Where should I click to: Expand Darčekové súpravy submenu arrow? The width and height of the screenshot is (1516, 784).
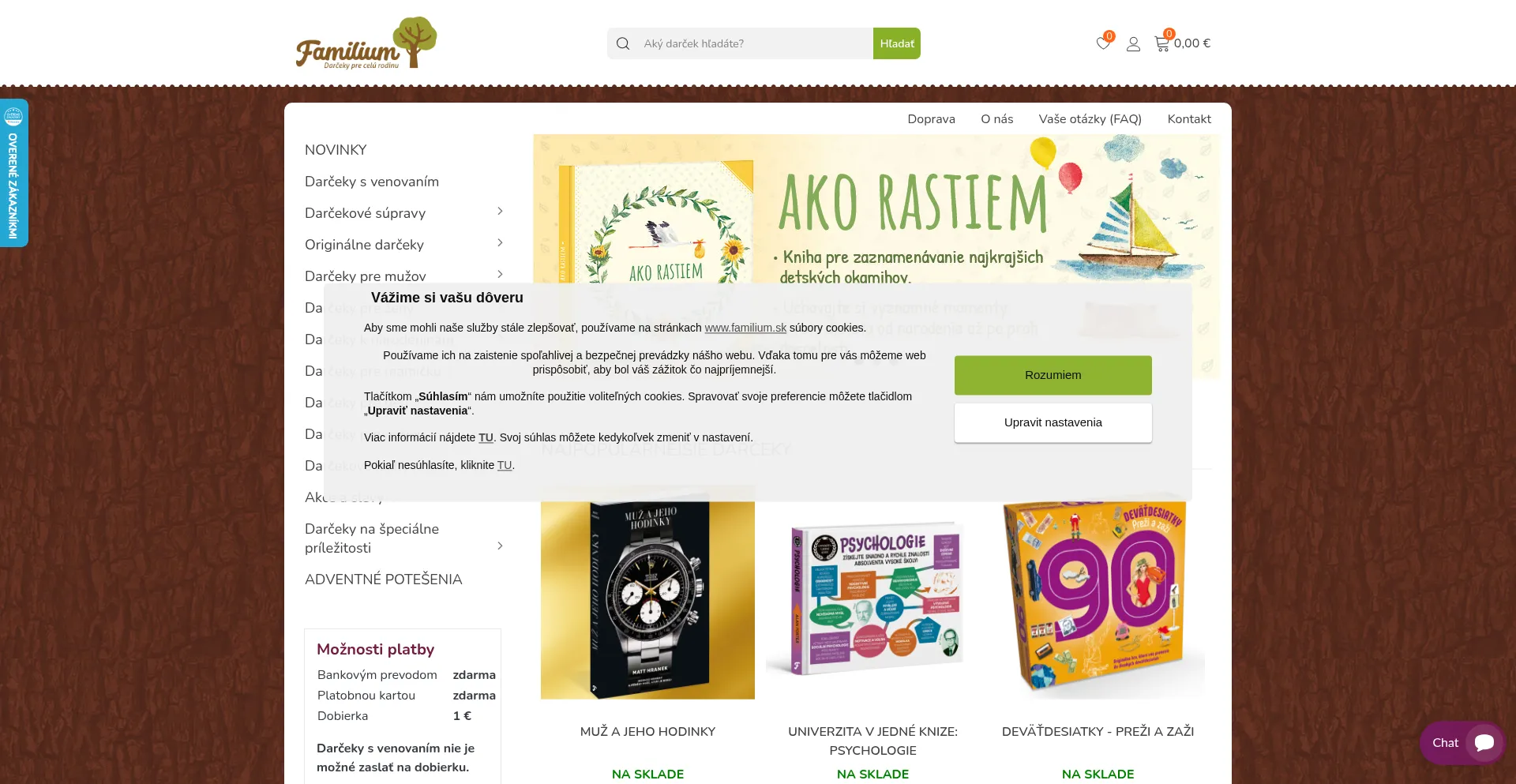click(500, 212)
